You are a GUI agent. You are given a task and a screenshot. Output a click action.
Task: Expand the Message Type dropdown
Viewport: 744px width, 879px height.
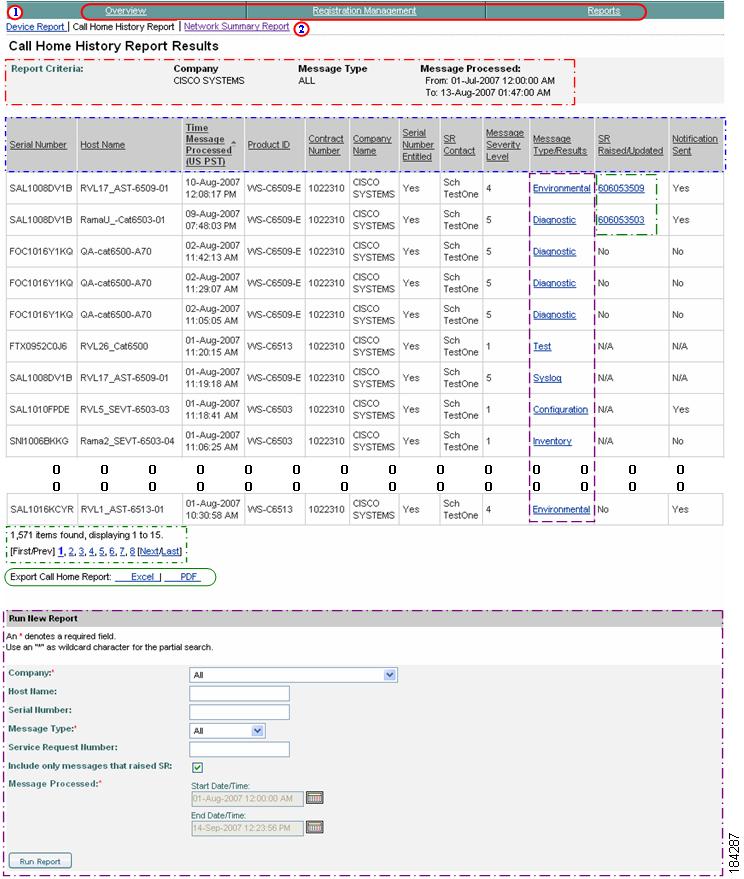point(257,730)
